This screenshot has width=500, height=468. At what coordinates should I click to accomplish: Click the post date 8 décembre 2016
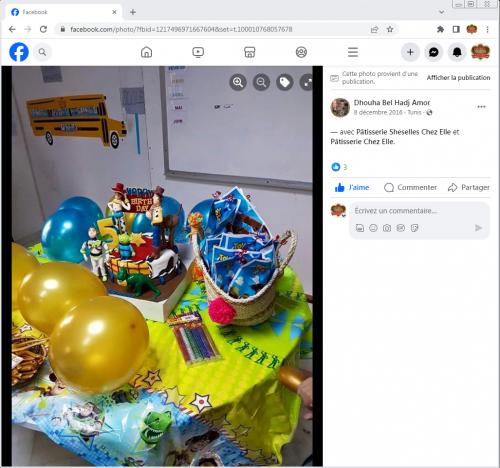(378, 112)
